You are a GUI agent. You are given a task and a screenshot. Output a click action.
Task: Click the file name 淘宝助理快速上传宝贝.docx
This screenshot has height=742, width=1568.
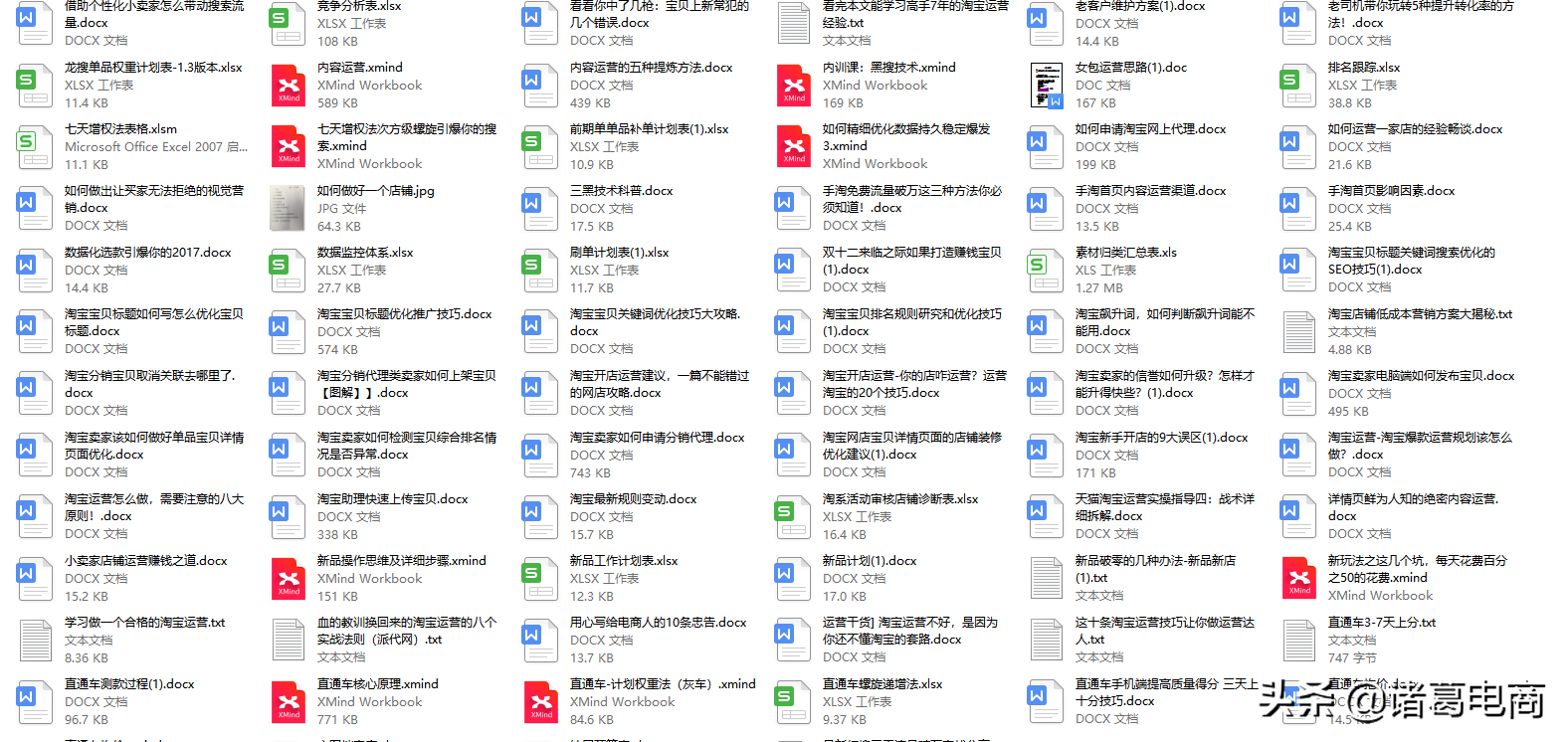[392, 499]
